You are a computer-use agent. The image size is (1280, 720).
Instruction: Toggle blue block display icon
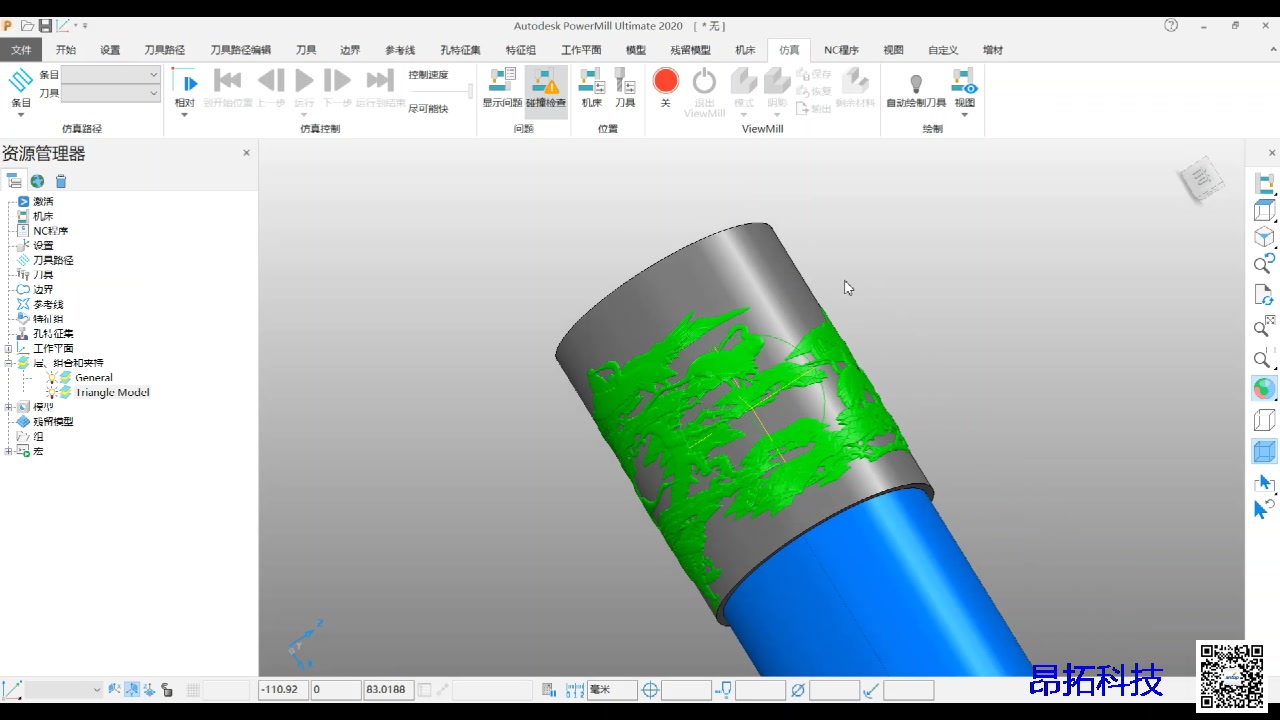pyautogui.click(x=1264, y=451)
